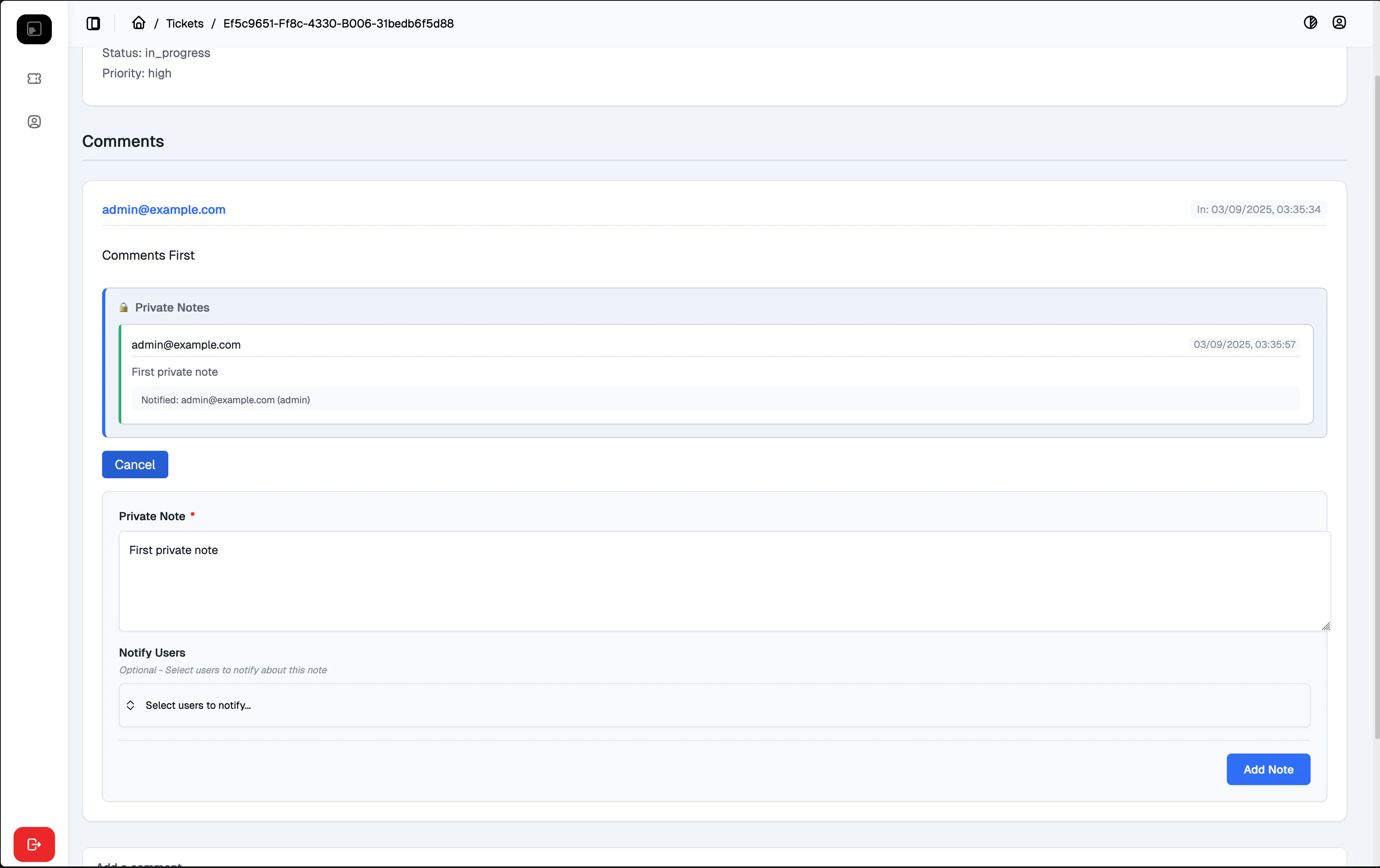Image resolution: width=1380 pixels, height=868 pixels.
Task: Go home via breadcrumb house icon
Action: 139,23
